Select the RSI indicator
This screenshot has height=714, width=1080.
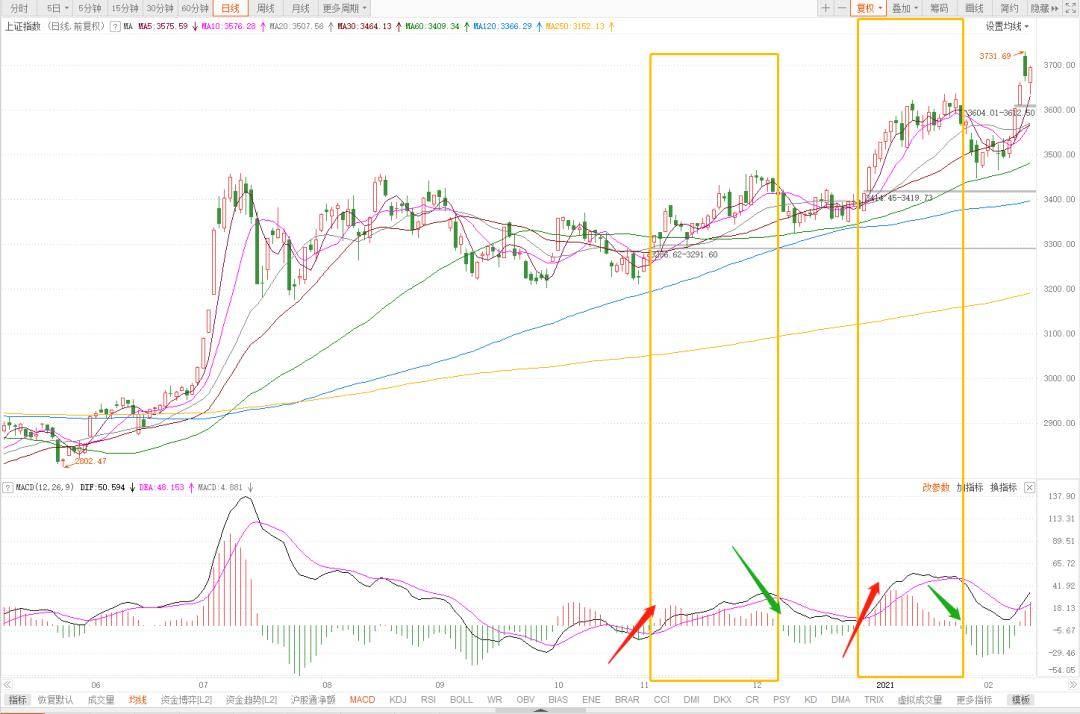[x=428, y=700]
